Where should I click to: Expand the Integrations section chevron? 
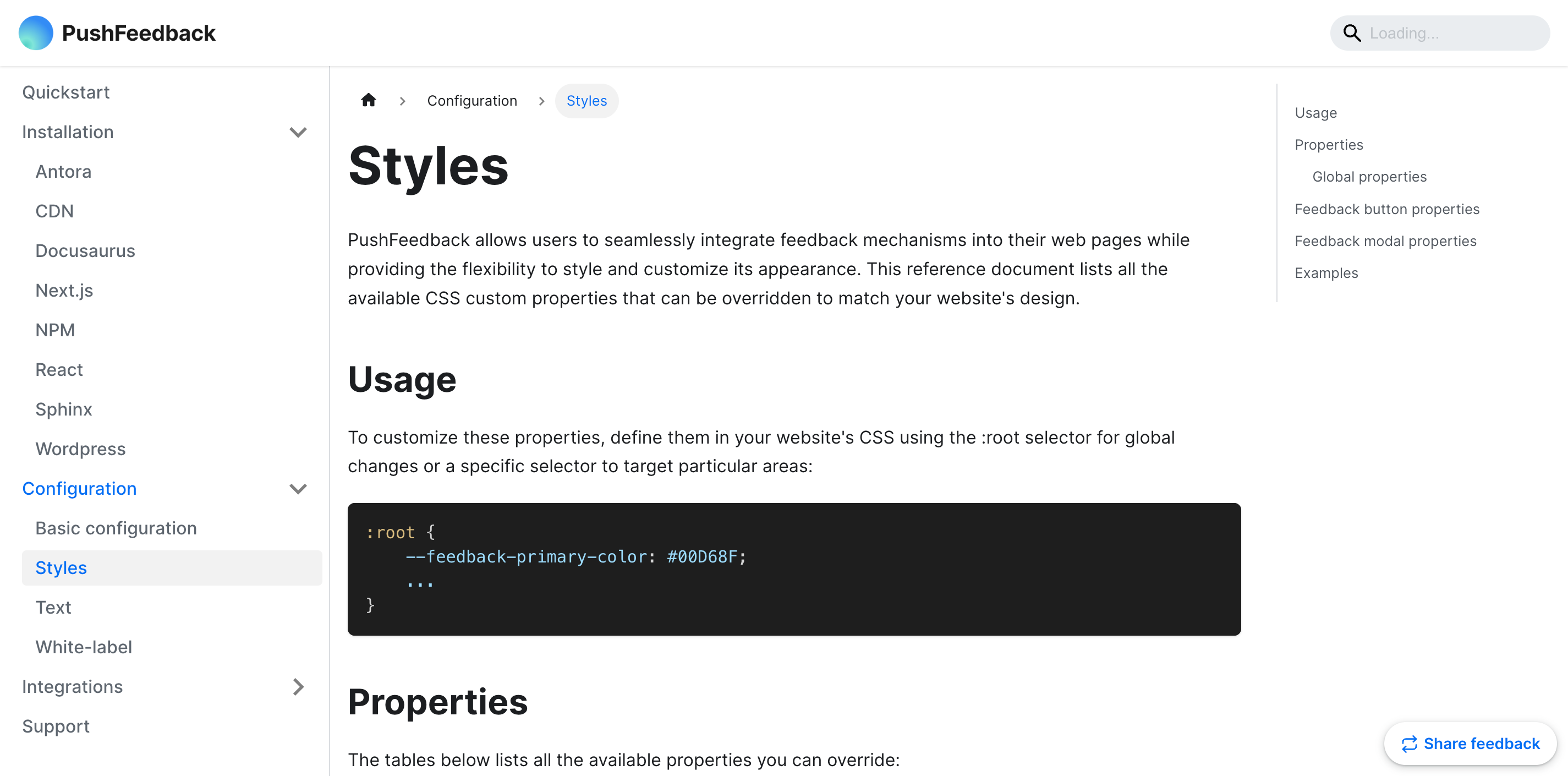click(298, 686)
